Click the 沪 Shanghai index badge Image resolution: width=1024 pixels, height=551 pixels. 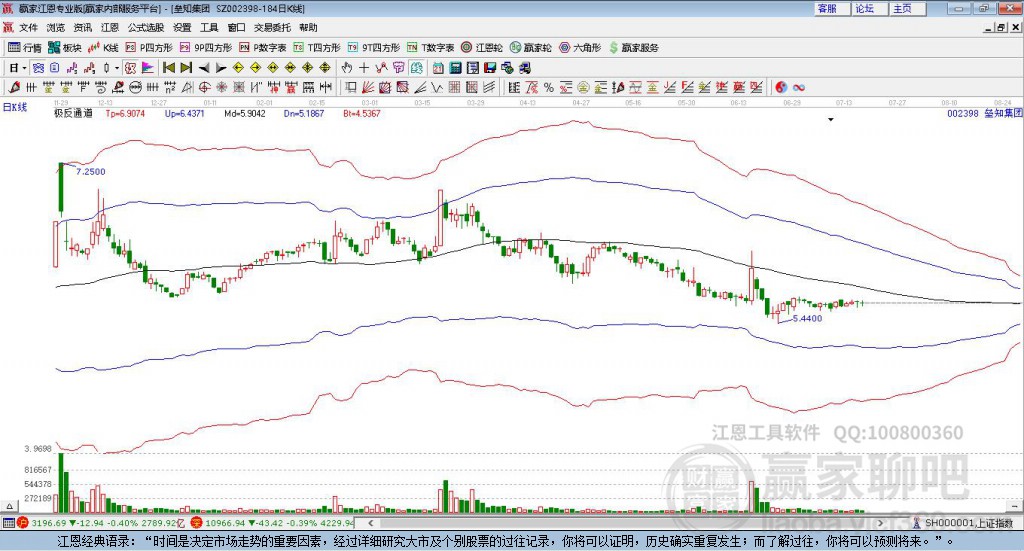tap(24, 523)
